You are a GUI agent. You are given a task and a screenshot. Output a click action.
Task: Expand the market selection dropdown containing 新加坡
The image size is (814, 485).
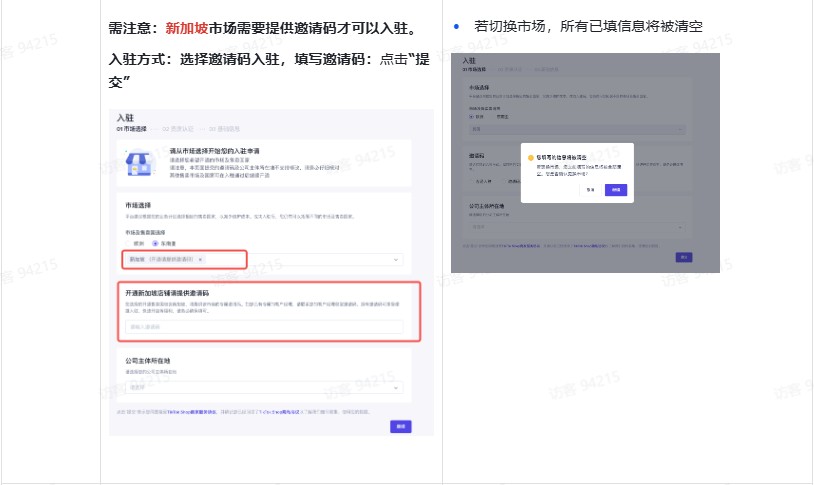pyautogui.click(x=395, y=259)
